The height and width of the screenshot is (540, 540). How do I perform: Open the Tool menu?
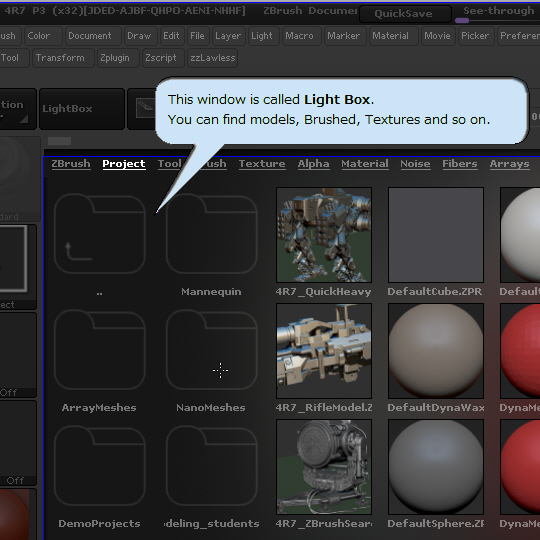[x=14, y=58]
